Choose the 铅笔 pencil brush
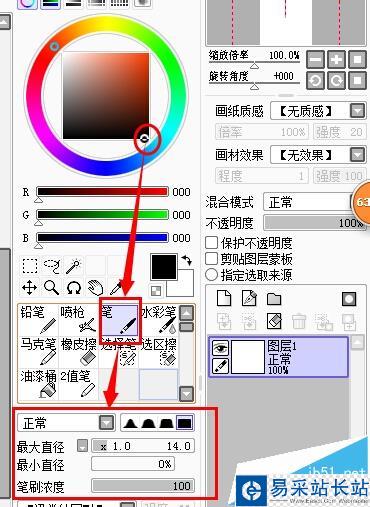370x507 pixels. tap(38, 320)
